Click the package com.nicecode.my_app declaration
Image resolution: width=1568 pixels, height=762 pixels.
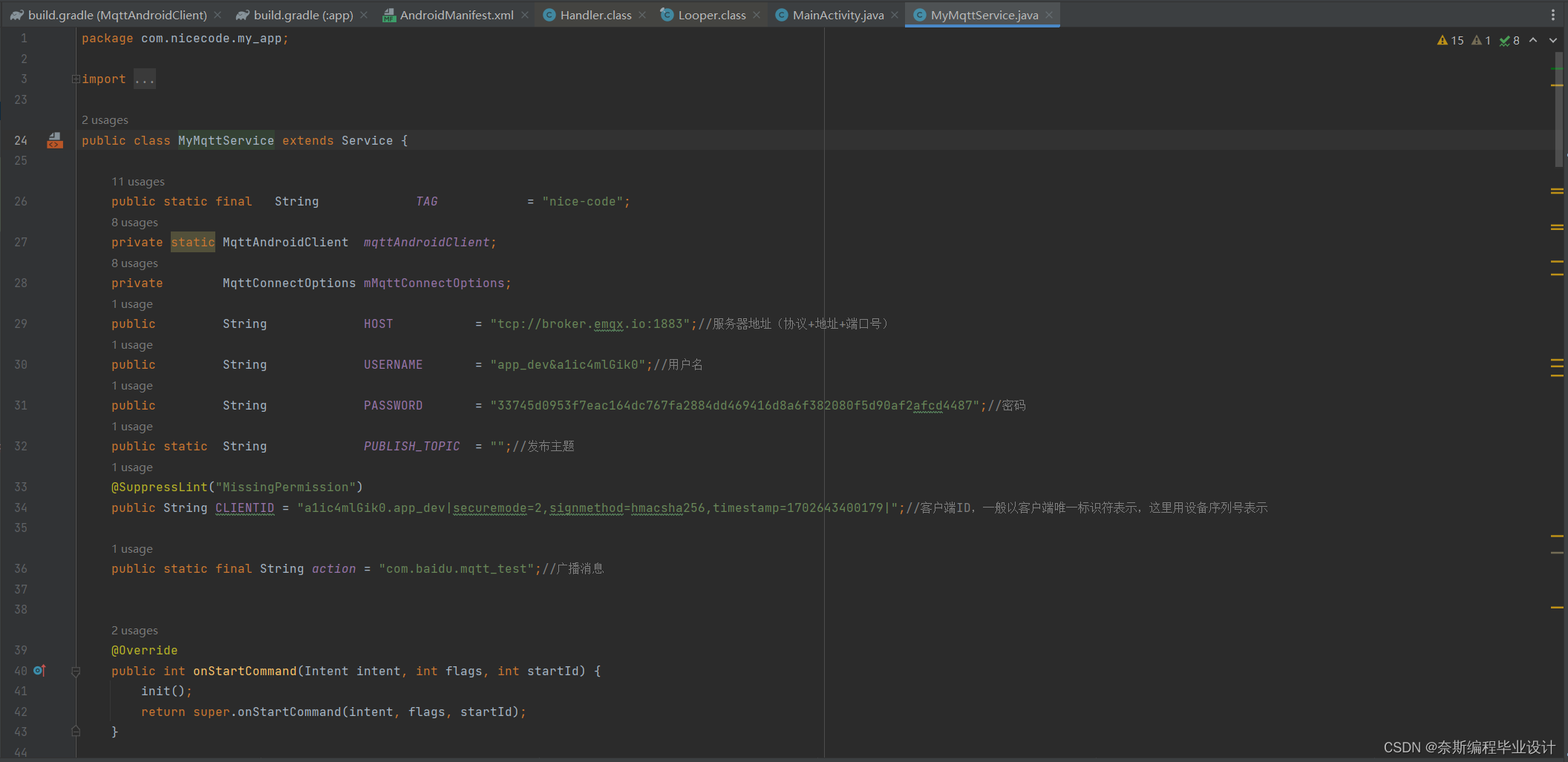[x=185, y=39]
